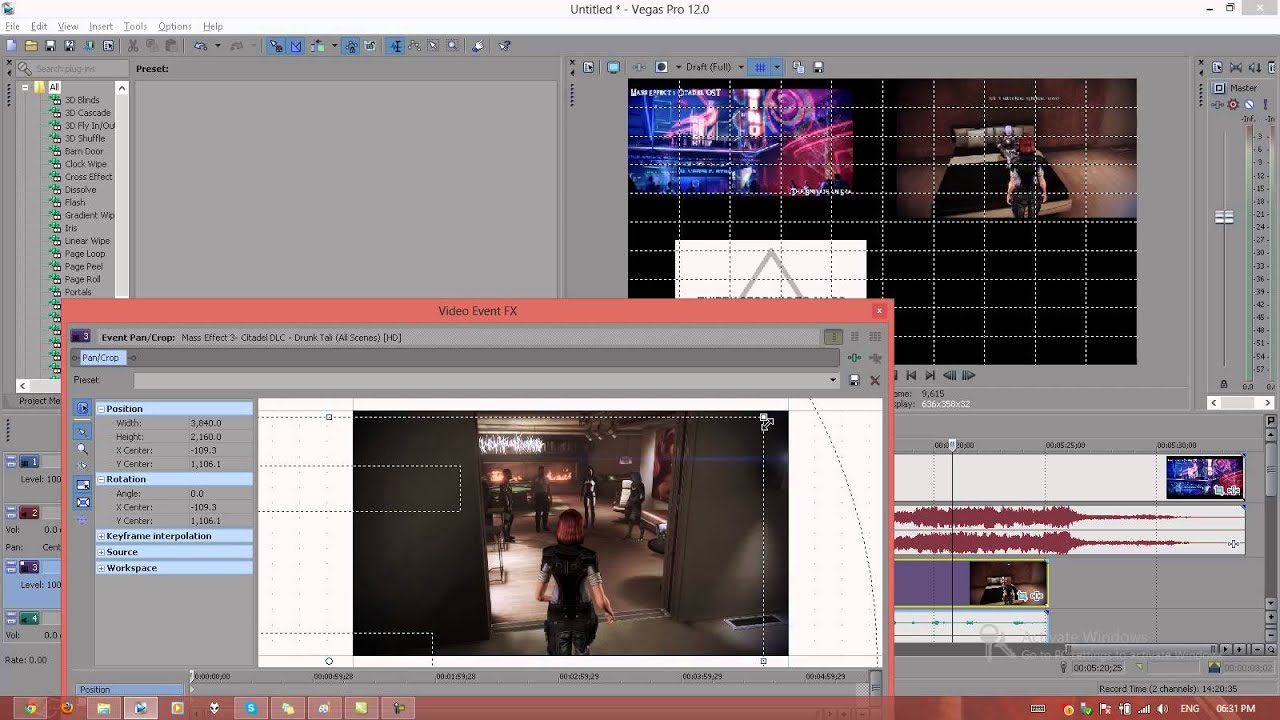Collapse the Rotation property group

101,479
